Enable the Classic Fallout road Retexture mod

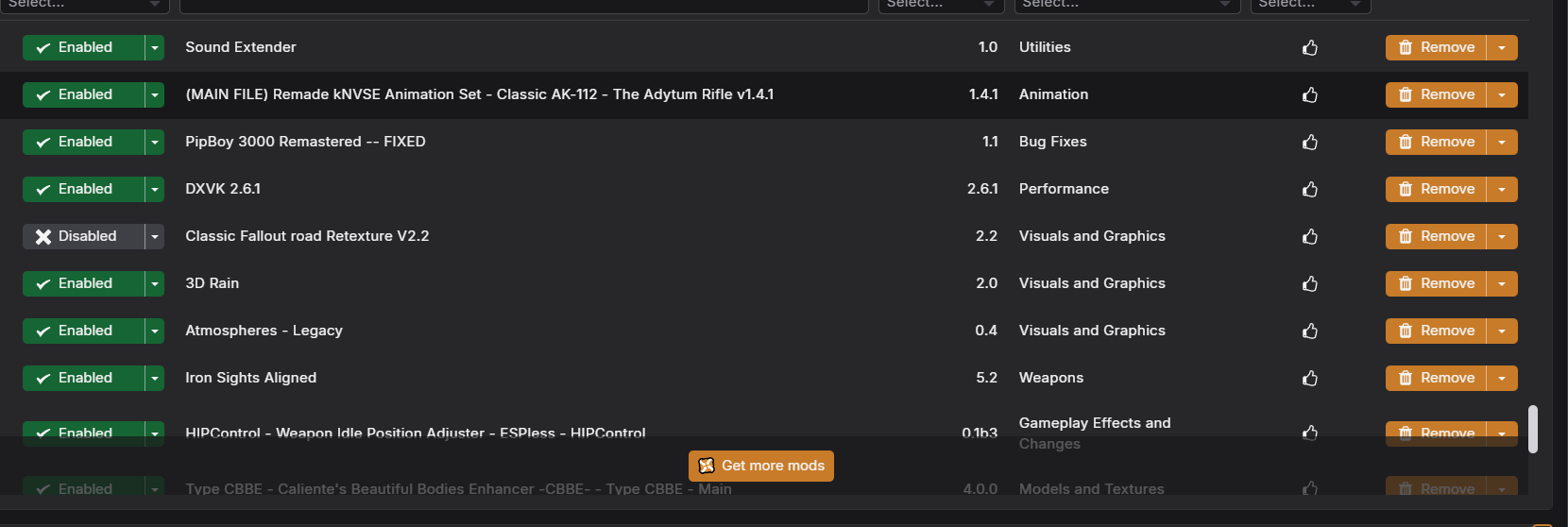[x=83, y=236]
